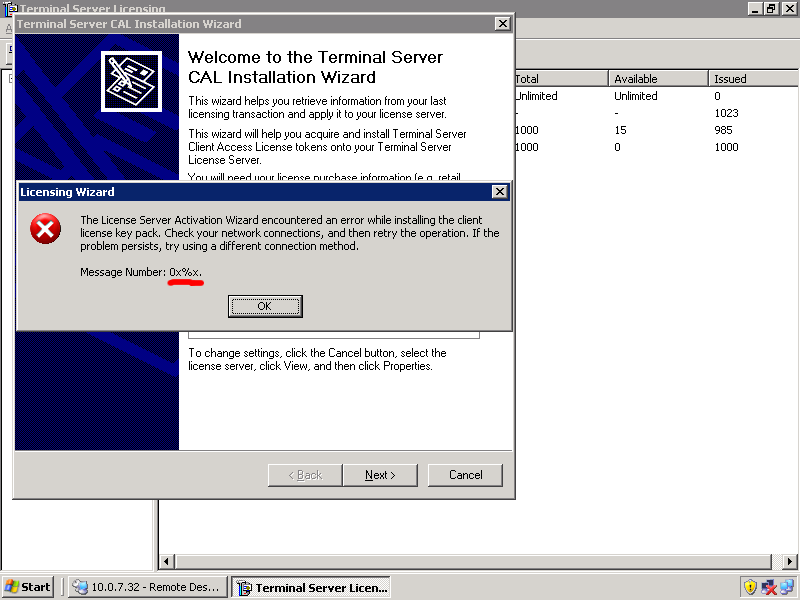Click OK in the Licensing Wizard error dialog
800x600 pixels.
265,306
